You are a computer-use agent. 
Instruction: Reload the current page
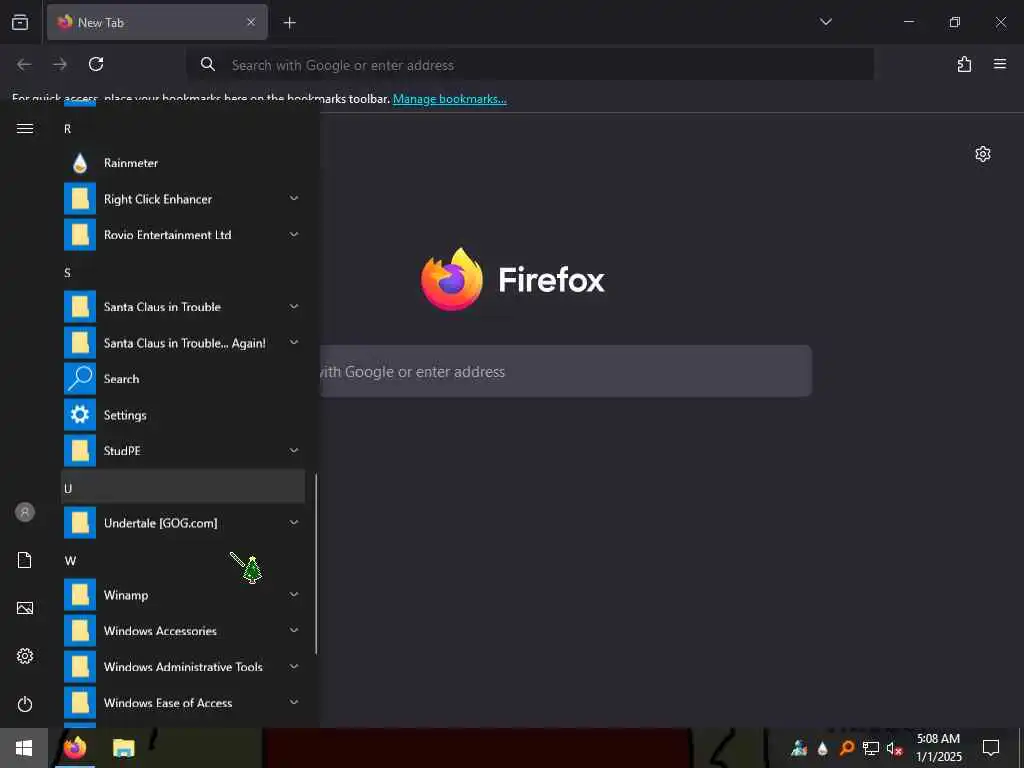point(96,64)
